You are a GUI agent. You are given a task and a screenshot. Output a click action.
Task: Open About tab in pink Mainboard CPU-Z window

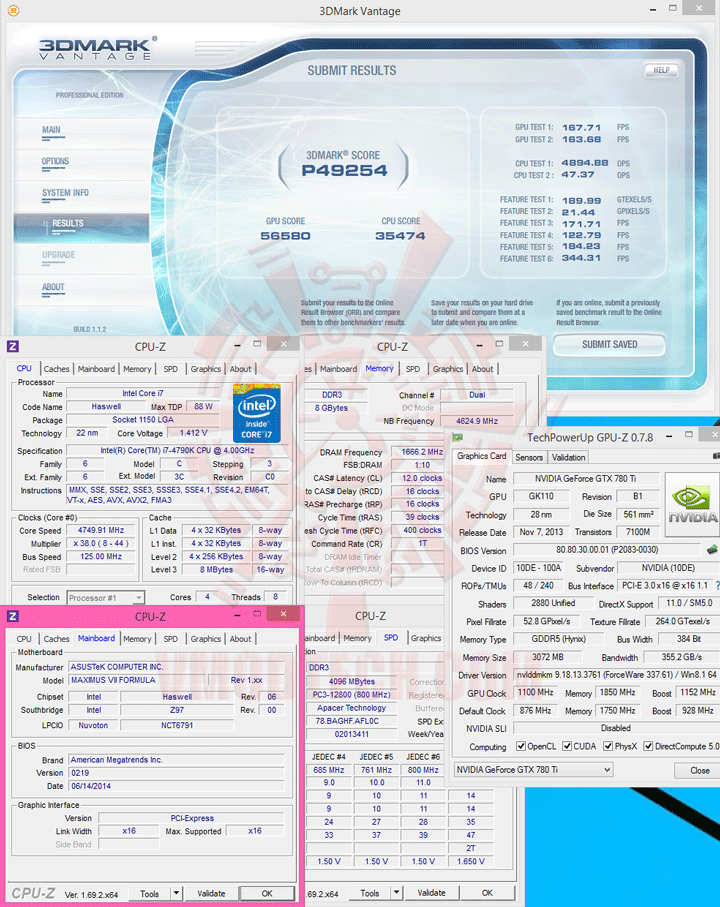[241, 639]
